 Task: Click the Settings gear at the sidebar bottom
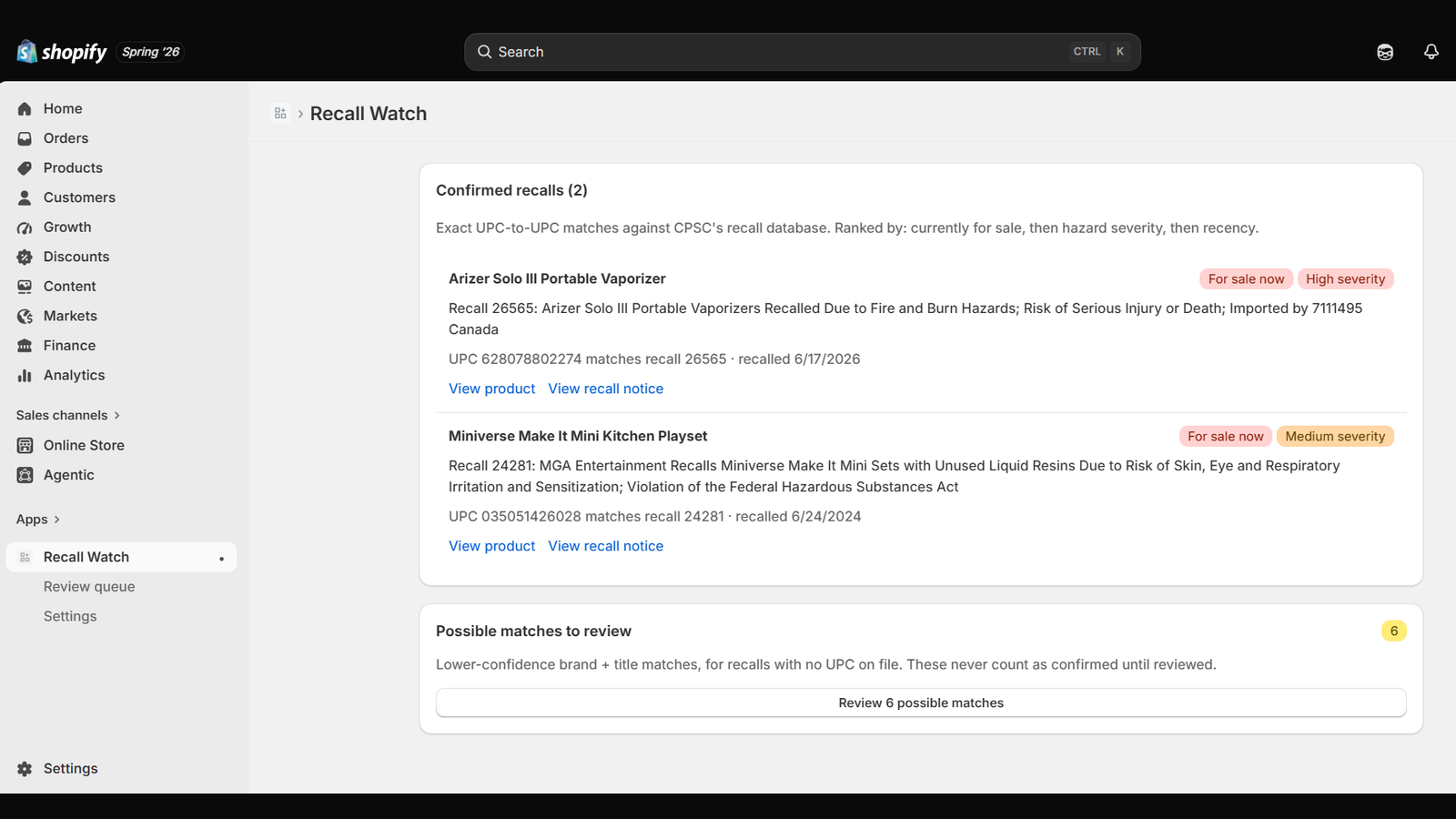(x=25, y=768)
